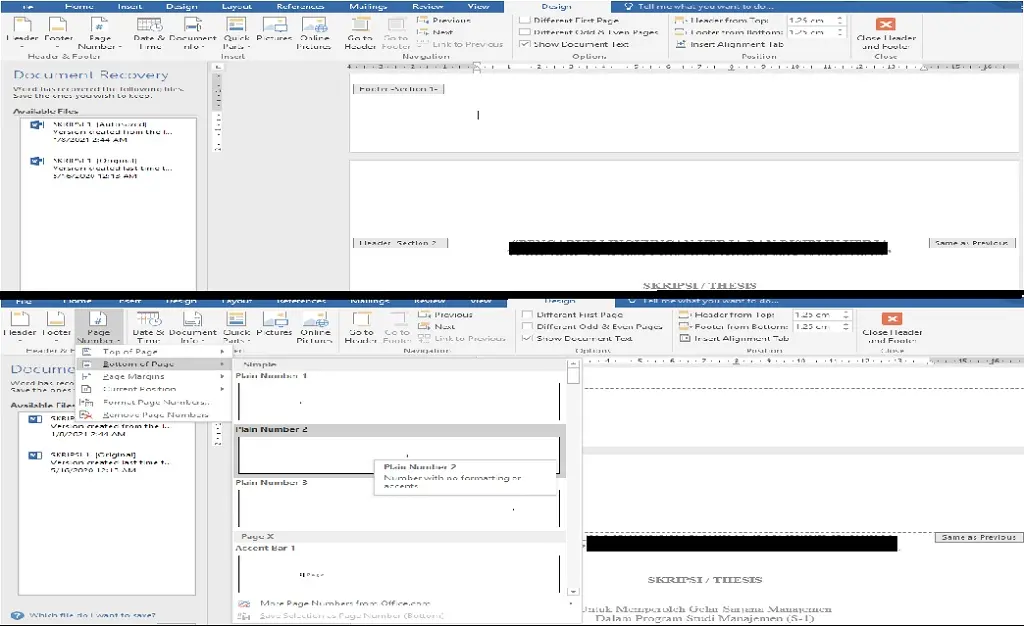Viewport: 1024px width, 626px height.
Task: Expand Top of Page submenu
Action: tap(153, 351)
